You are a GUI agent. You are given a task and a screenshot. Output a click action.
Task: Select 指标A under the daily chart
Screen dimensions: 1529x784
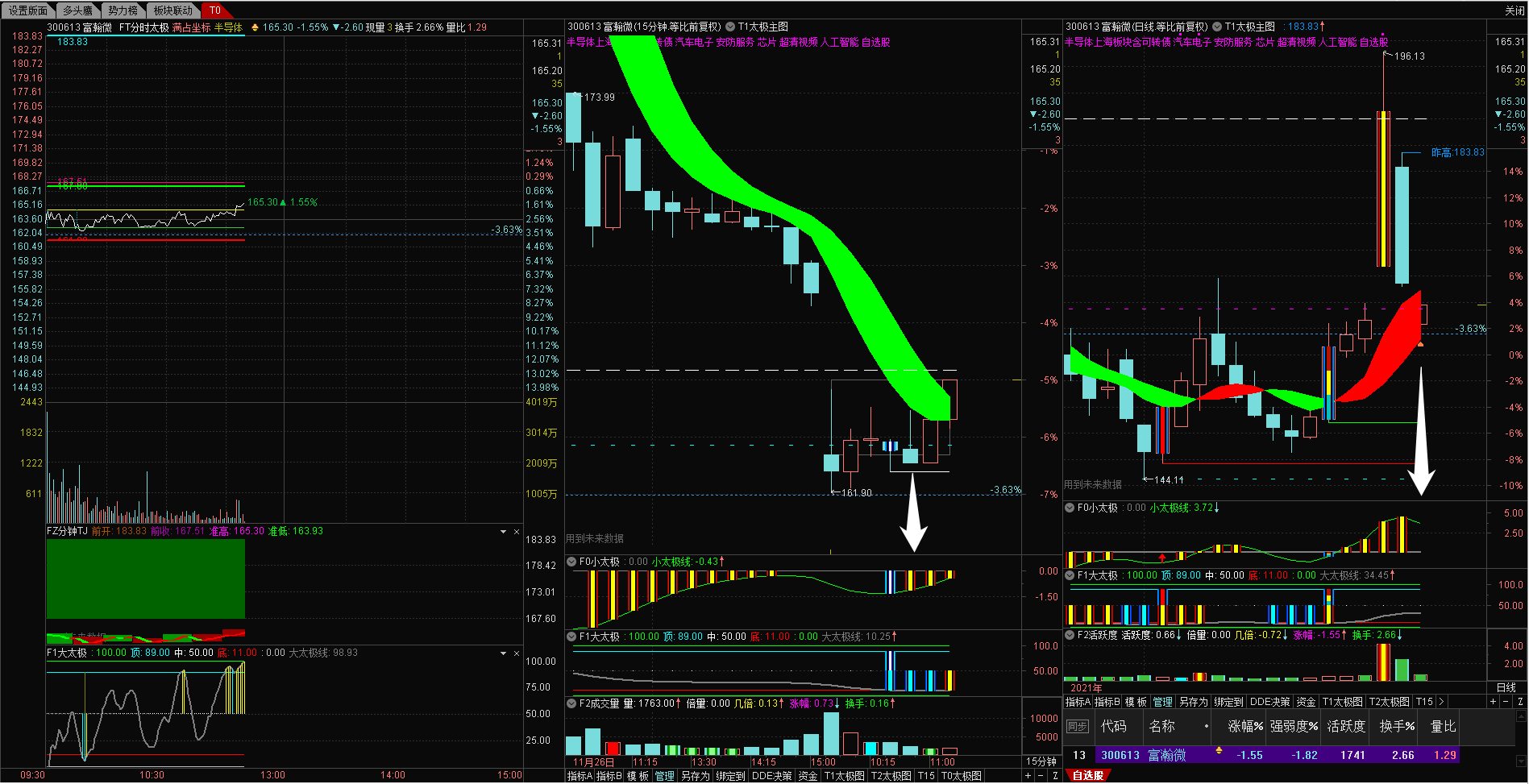1078,702
